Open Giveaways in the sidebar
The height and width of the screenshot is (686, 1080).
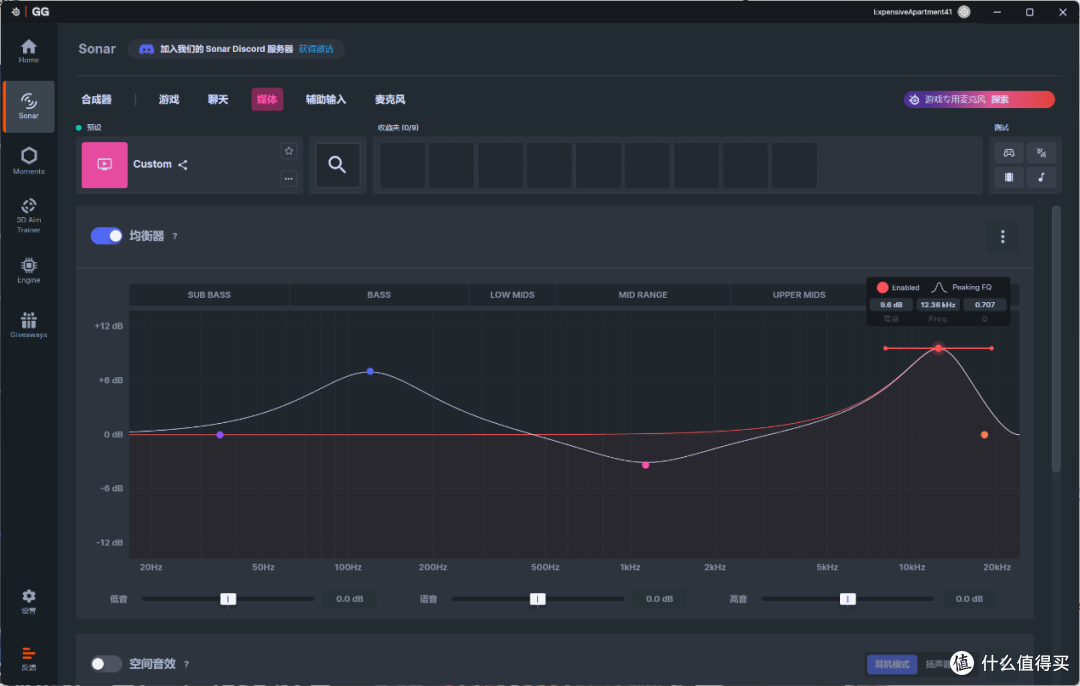tap(28, 325)
